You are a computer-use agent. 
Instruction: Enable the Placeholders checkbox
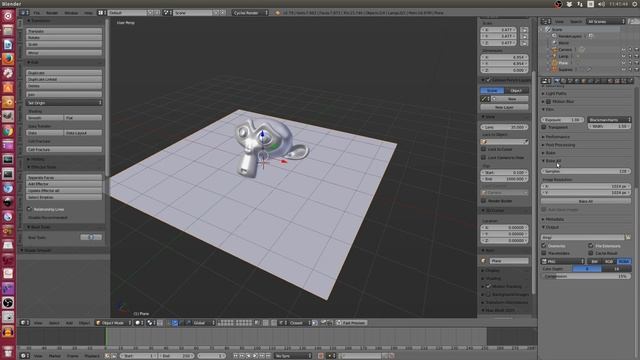(x=544, y=253)
